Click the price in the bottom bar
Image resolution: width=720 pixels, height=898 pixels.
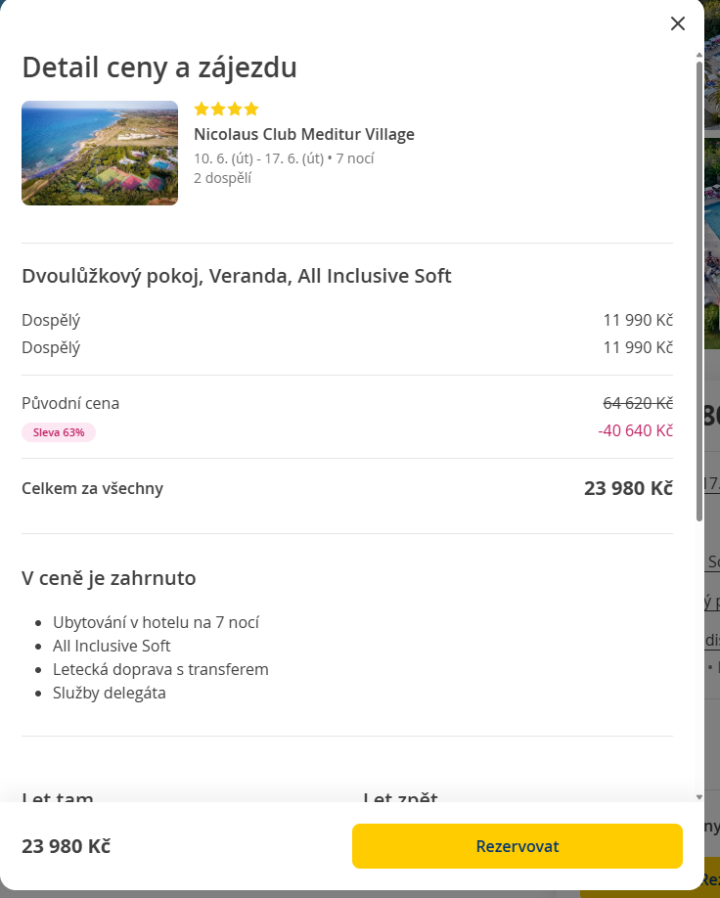66,846
